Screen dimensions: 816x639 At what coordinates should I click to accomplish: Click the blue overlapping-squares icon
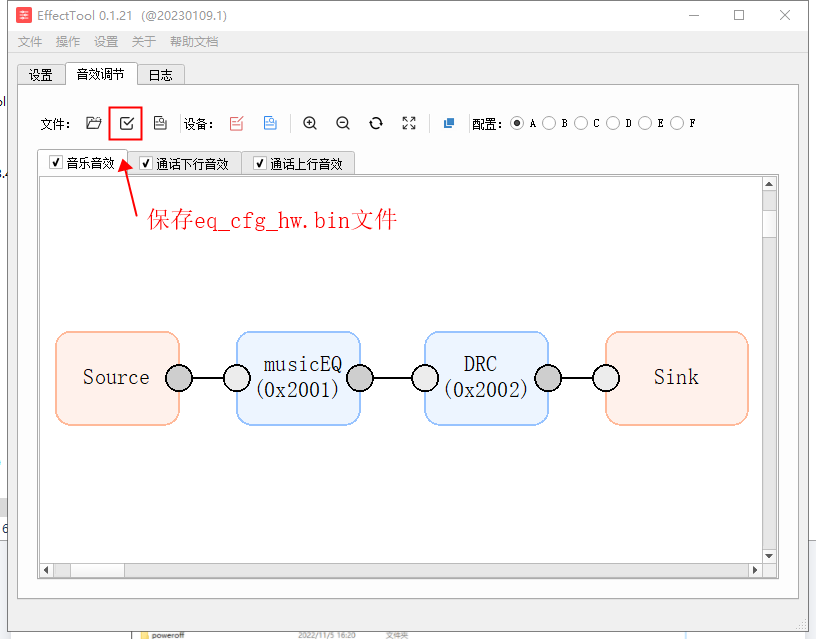coord(449,123)
